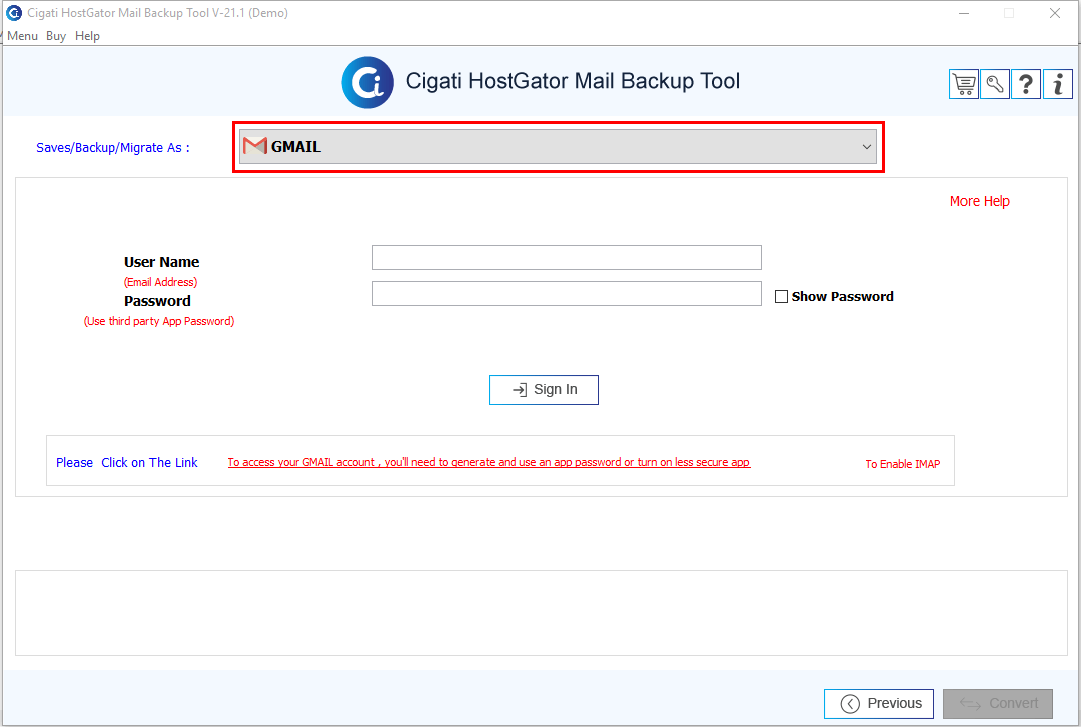The height and width of the screenshot is (727, 1081).
Task: Open the GMAIL app password link
Action: point(489,462)
